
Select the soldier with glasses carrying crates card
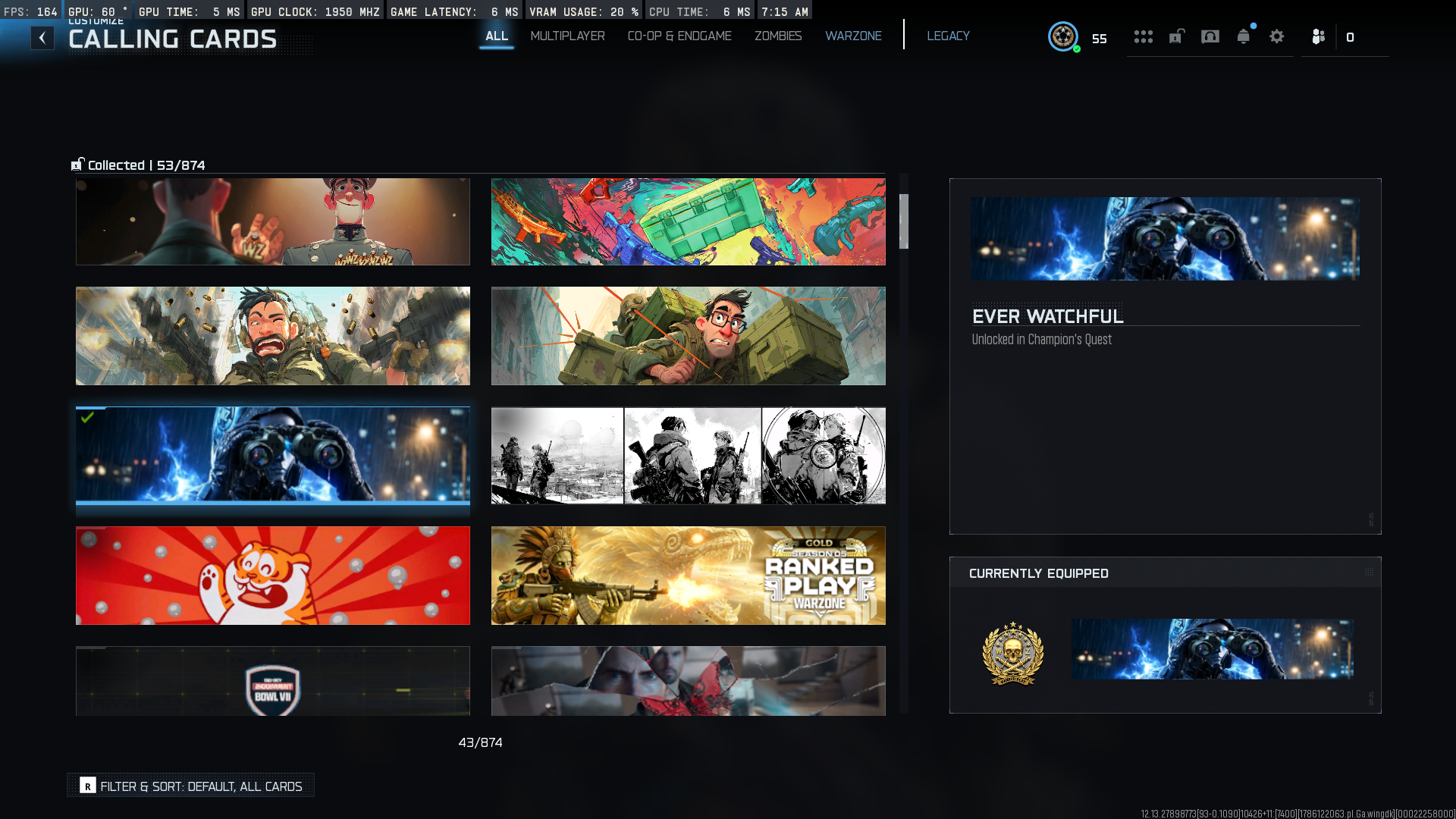[689, 336]
